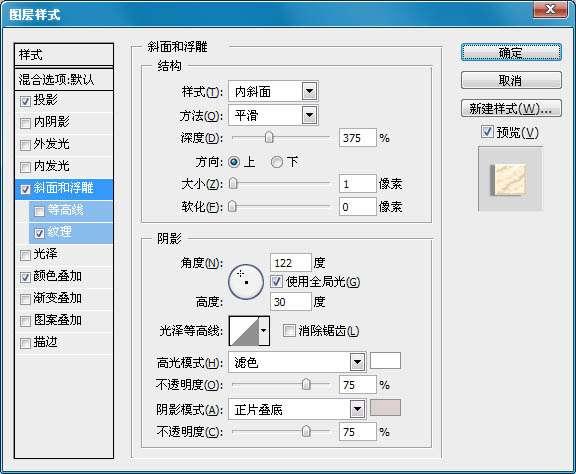Enable the 渐变叠加 checkbox
Image resolution: width=576 pixels, height=474 pixels.
[x=25, y=299]
